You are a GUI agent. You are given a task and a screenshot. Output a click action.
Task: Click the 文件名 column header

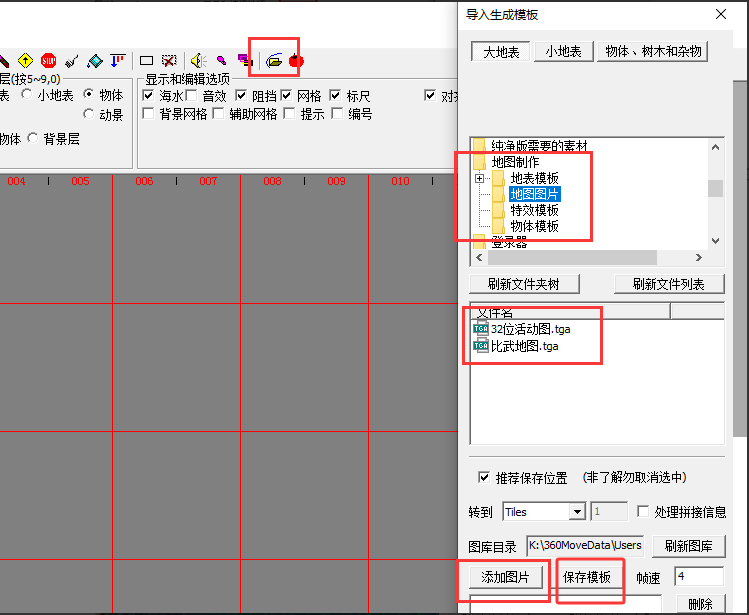coord(570,312)
